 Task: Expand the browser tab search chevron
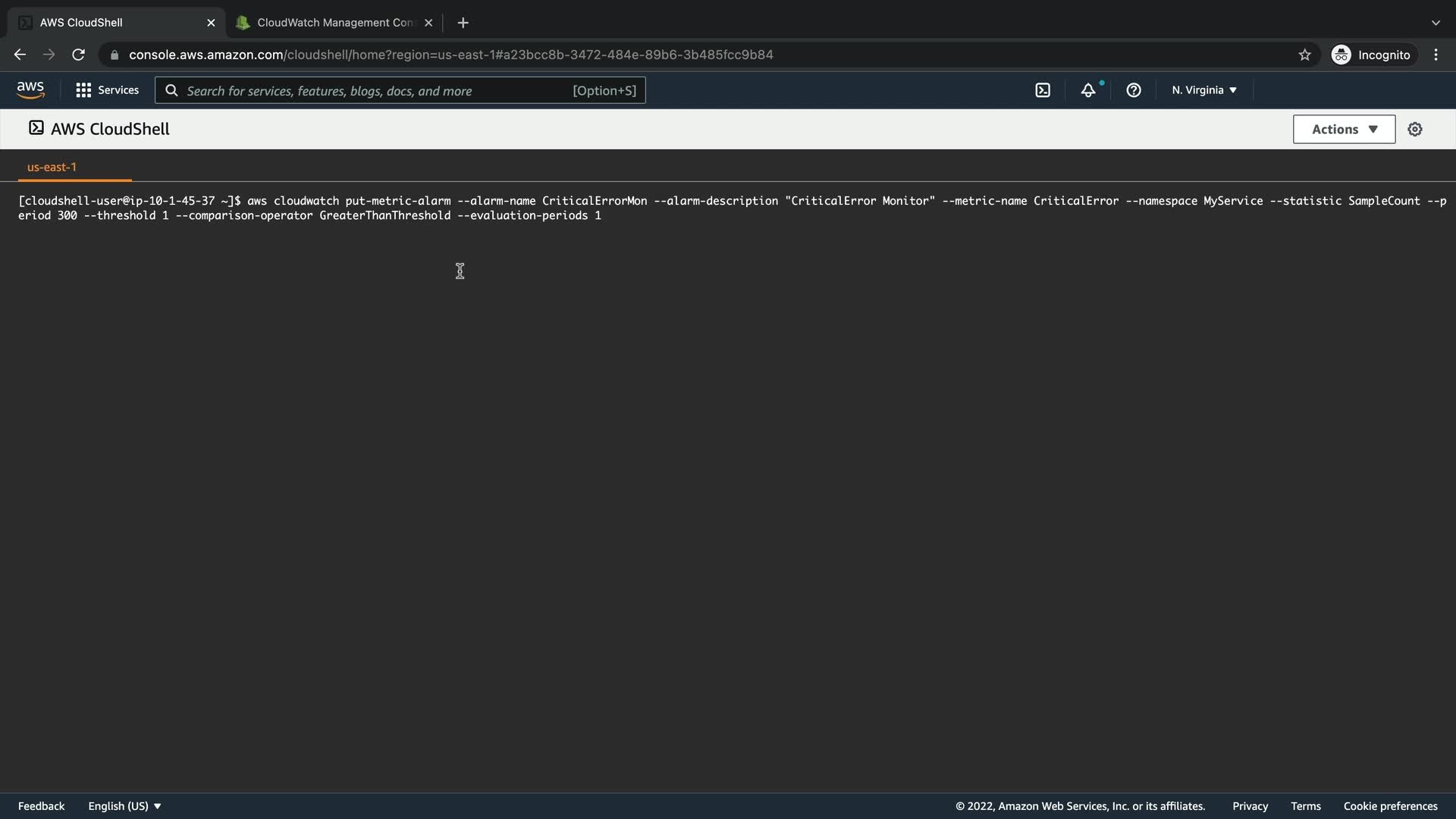[1436, 23]
